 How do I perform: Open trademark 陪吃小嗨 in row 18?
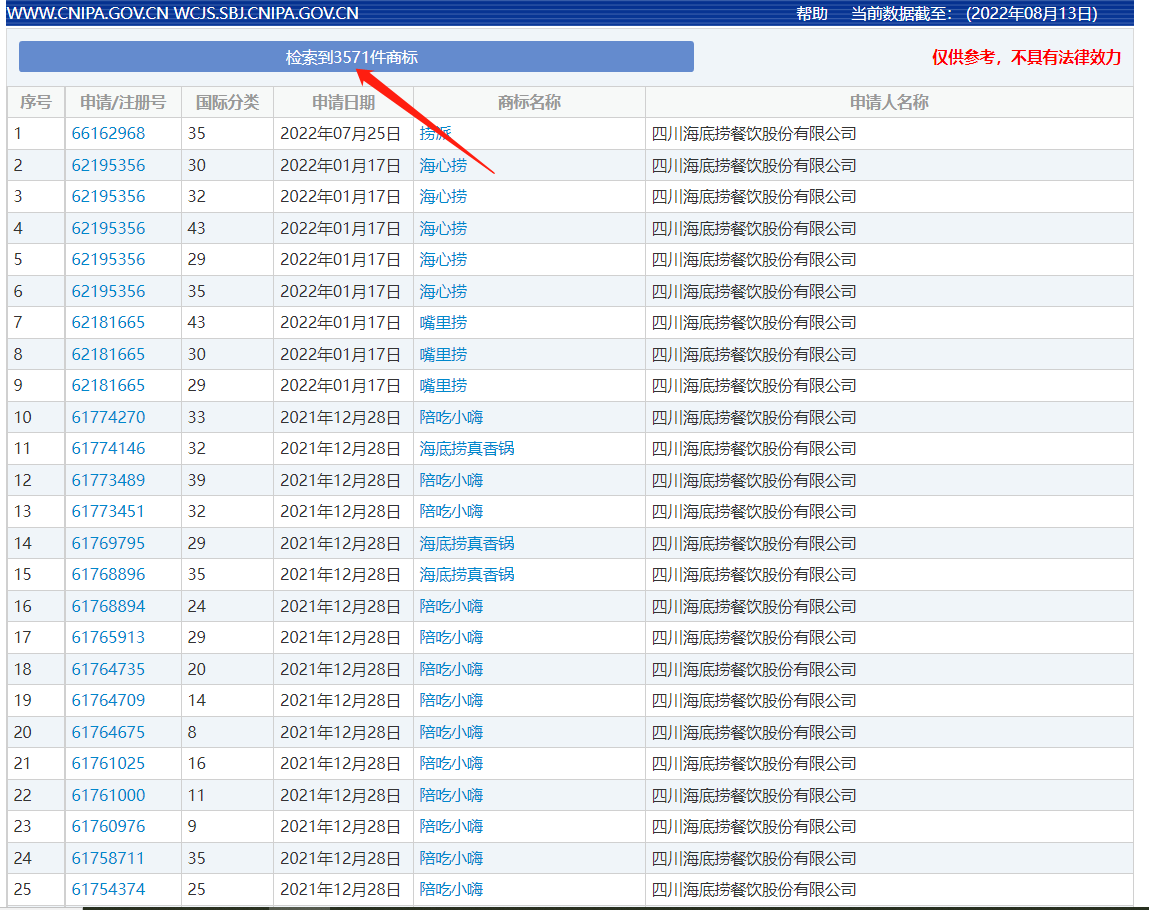click(x=451, y=669)
